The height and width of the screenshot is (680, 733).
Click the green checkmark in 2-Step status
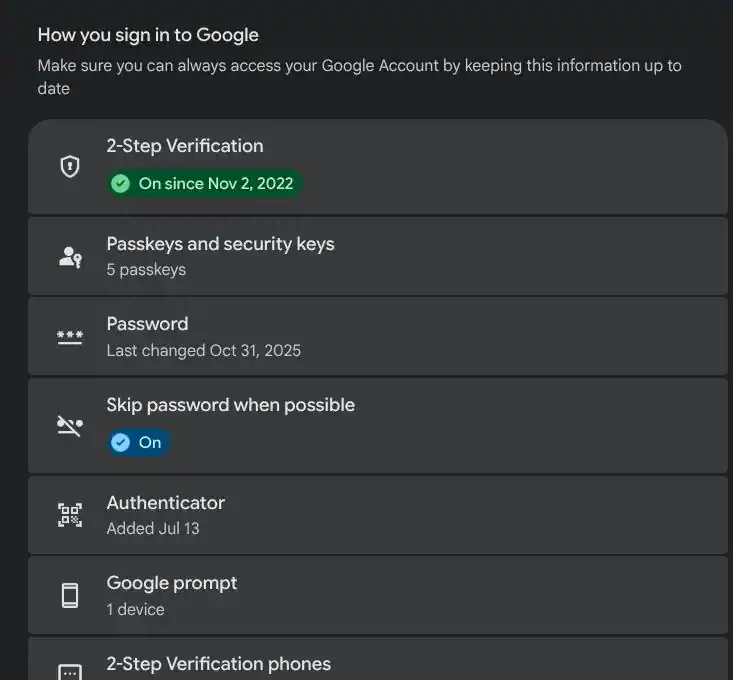coord(120,183)
